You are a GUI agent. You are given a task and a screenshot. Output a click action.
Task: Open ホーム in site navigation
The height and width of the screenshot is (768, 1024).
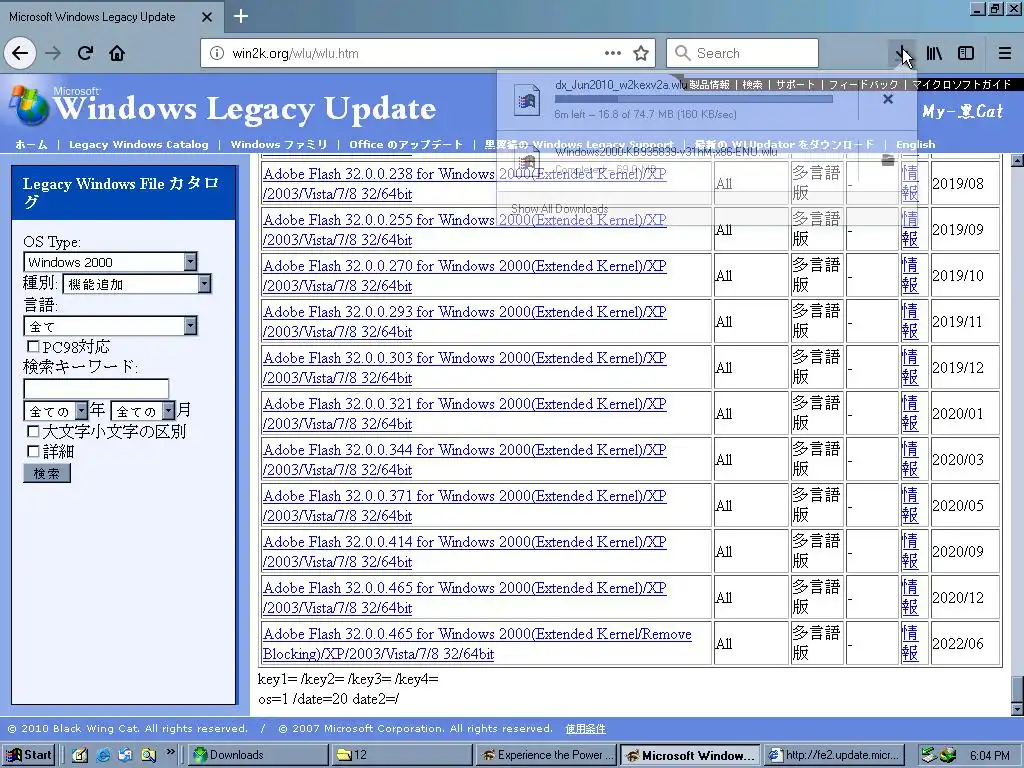pyautogui.click(x=31, y=144)
